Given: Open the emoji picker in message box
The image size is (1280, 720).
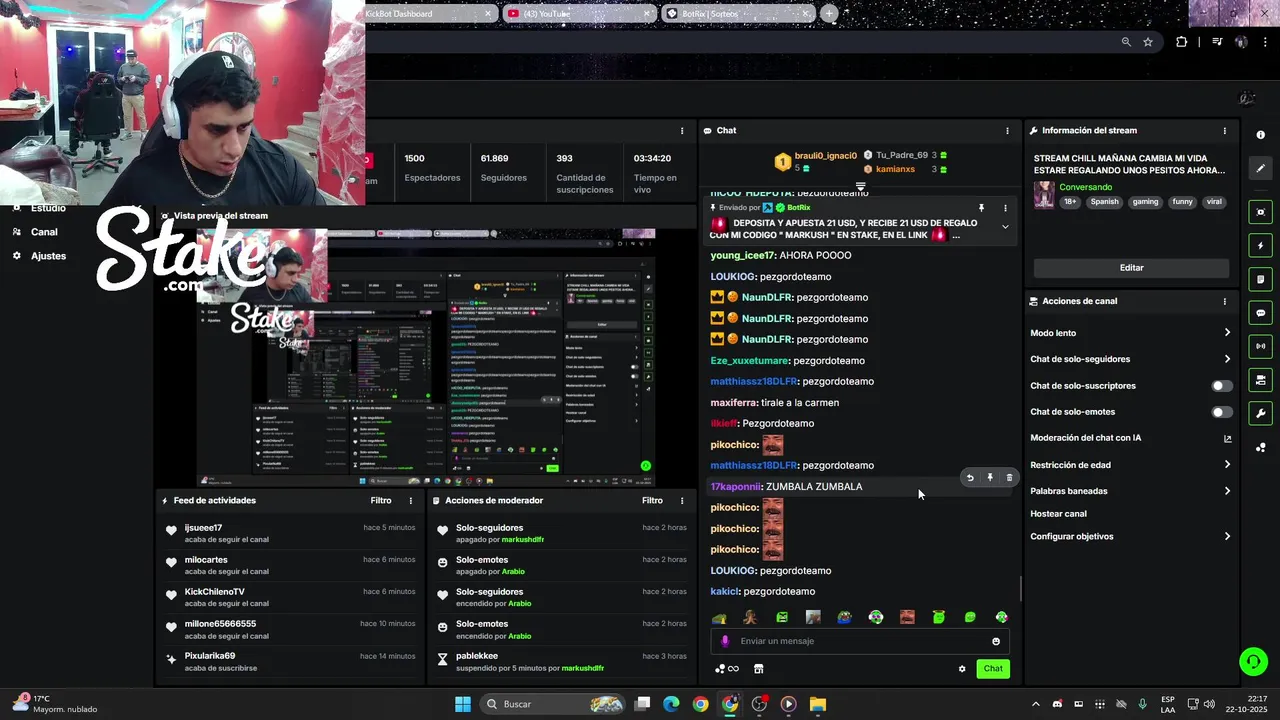Looking at the screenshot, I should click(x=996, y=641).
